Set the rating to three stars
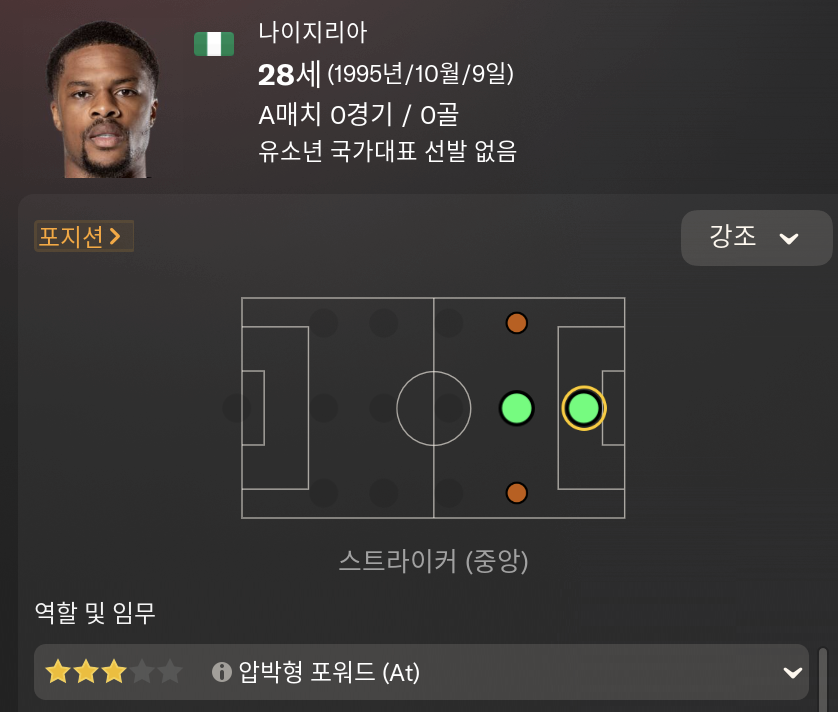 pos(112,673)
